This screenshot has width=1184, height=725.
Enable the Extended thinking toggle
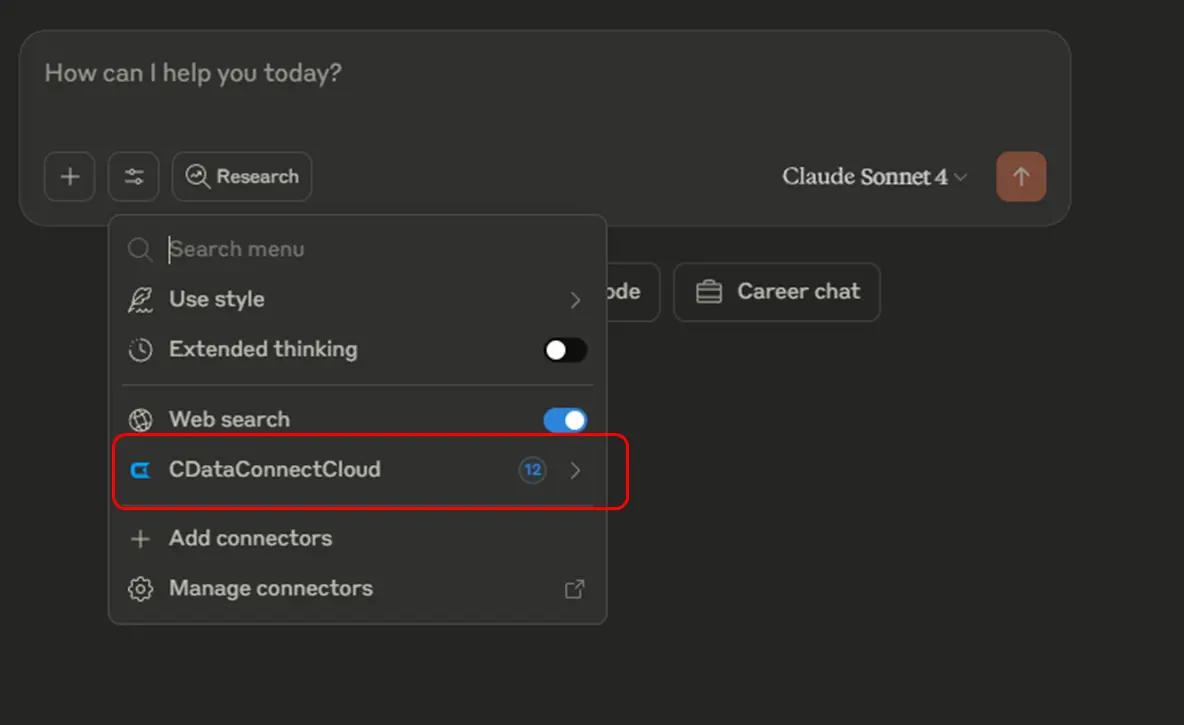565,350
